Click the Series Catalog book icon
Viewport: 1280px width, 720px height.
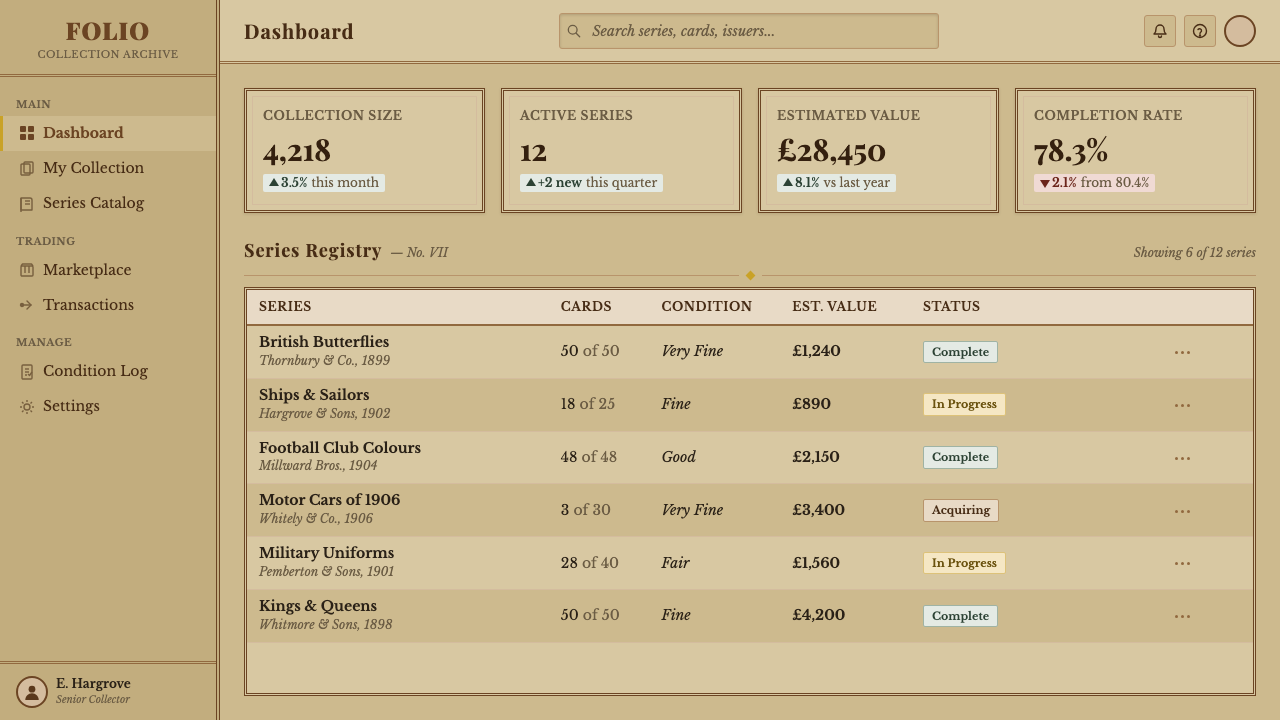coord(27,203)
